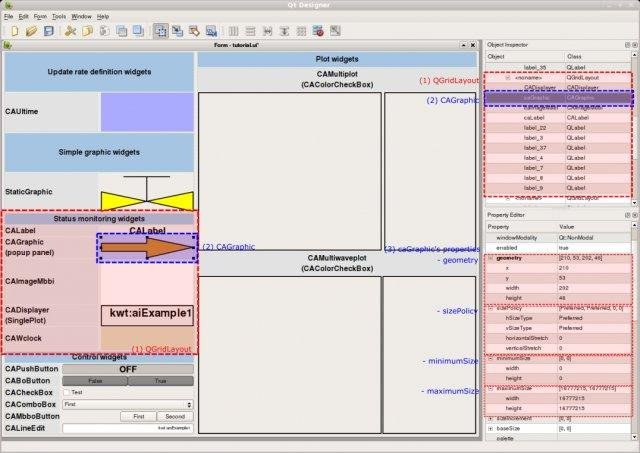Open the Window menu

[81, 17]
